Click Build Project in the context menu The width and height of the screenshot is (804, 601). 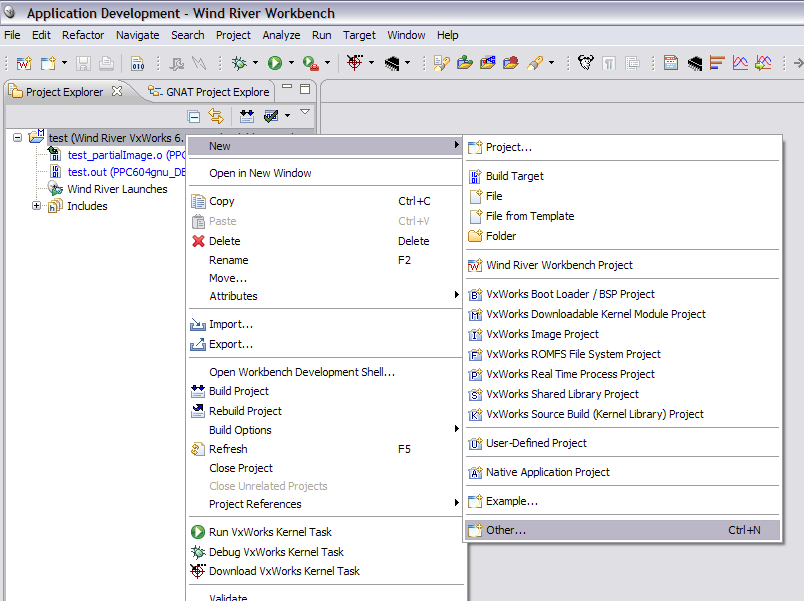coord(326,391)
